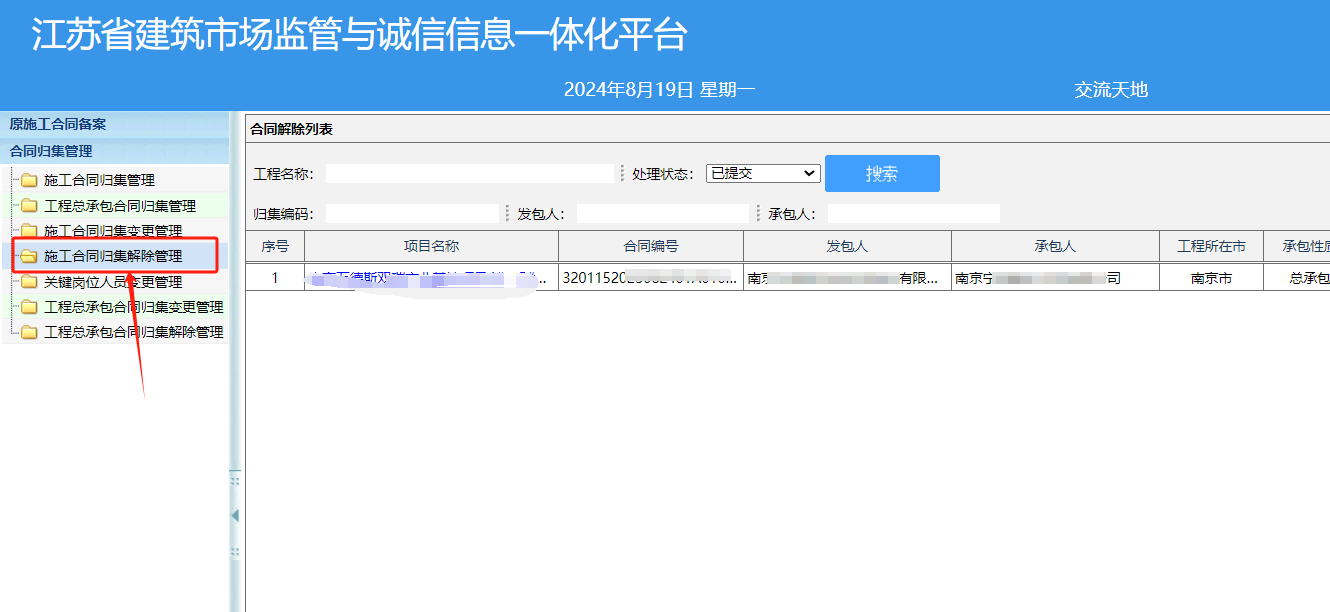The image size is (1330, 612).
Task: Open 关键岗位人员变更管理 tree item
Action: coord(113,282)
